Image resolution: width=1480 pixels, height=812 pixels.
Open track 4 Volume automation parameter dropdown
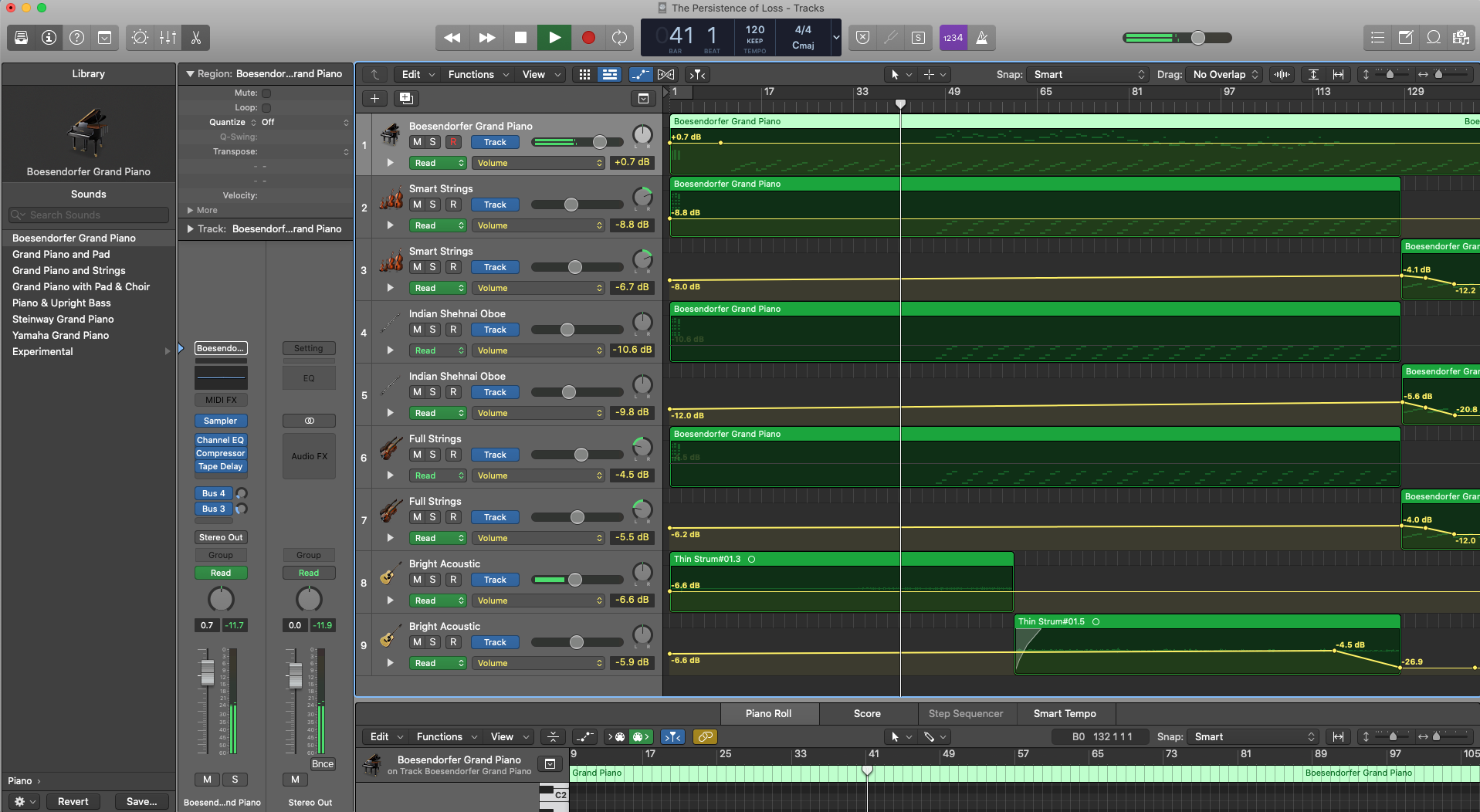point(538,350)
